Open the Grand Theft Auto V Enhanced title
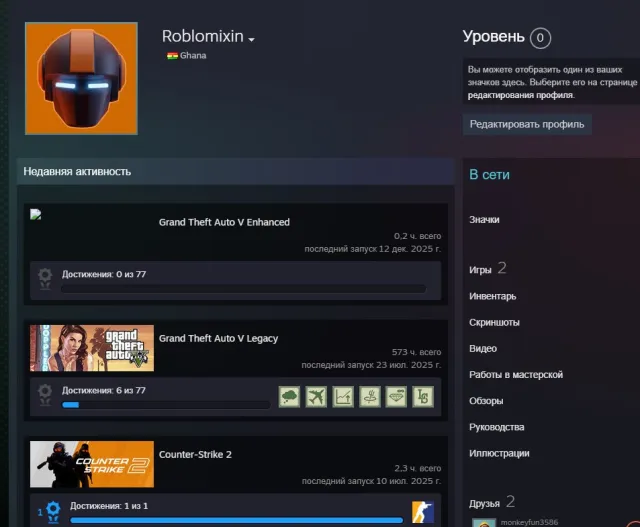The image size is (640, 527). pyautogui.click(x=224, y=222)
